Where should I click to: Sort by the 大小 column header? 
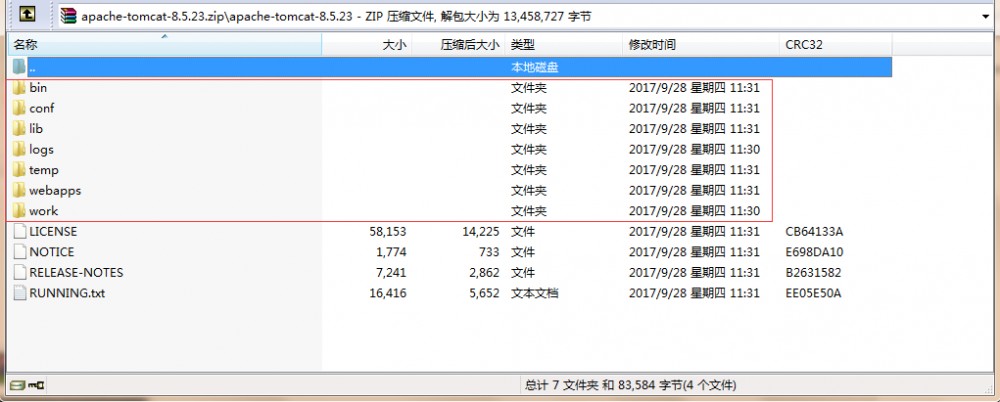click(367, 45)
